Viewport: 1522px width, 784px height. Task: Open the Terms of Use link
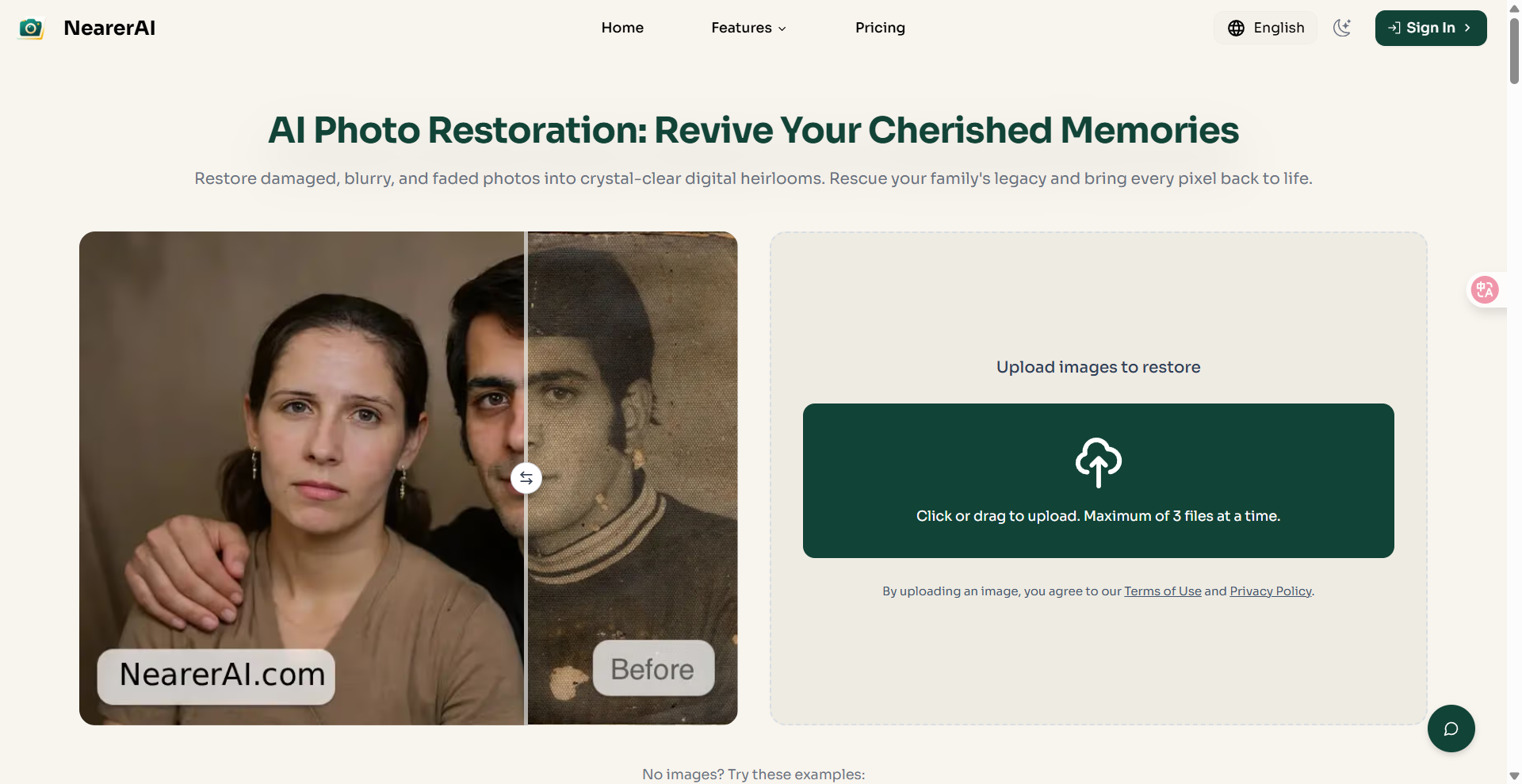point(1162,591)
